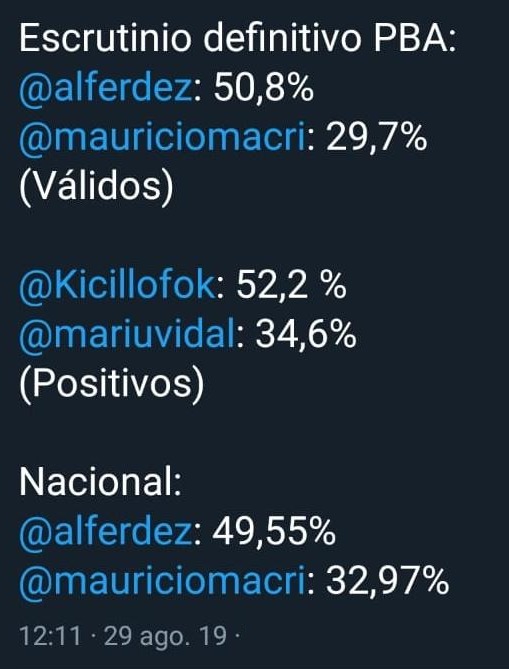Click the word 'PBA' in the heading
This screenshot has width=509, height=669.
pos(410,39)
